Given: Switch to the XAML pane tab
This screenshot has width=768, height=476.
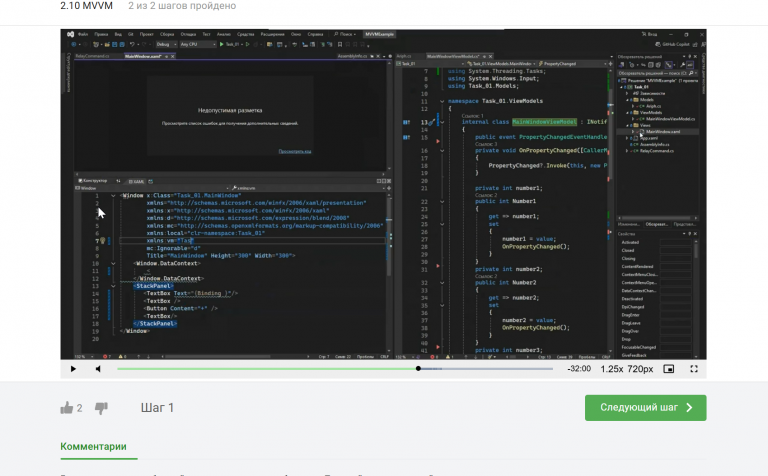Looking at the screenshot, I should (136, 181).
